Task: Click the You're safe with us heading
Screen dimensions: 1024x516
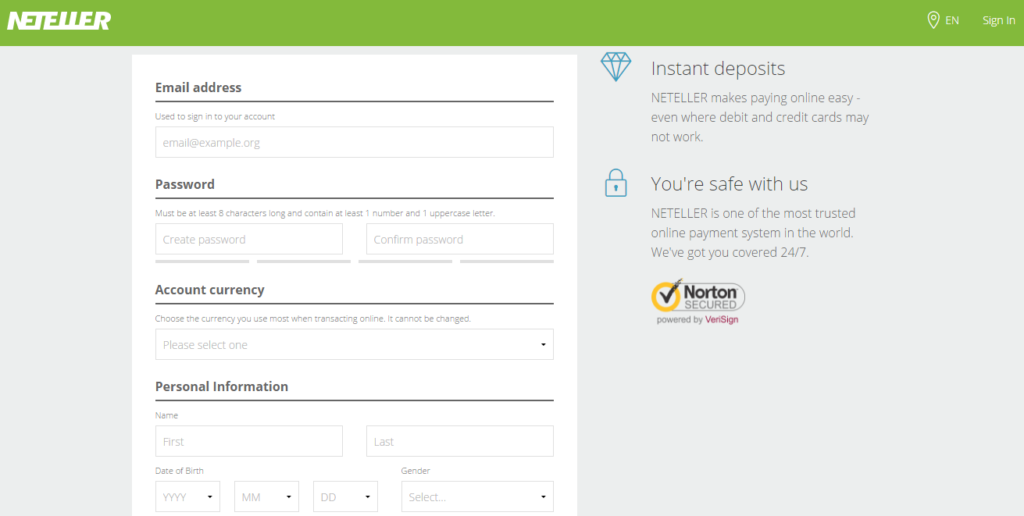Action: [x=729, y=184]
